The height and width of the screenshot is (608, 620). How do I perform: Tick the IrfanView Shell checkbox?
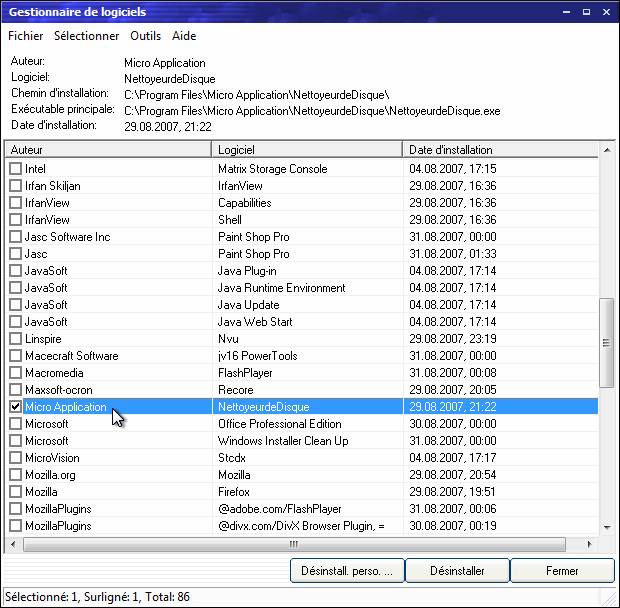[x=15, y=220]
